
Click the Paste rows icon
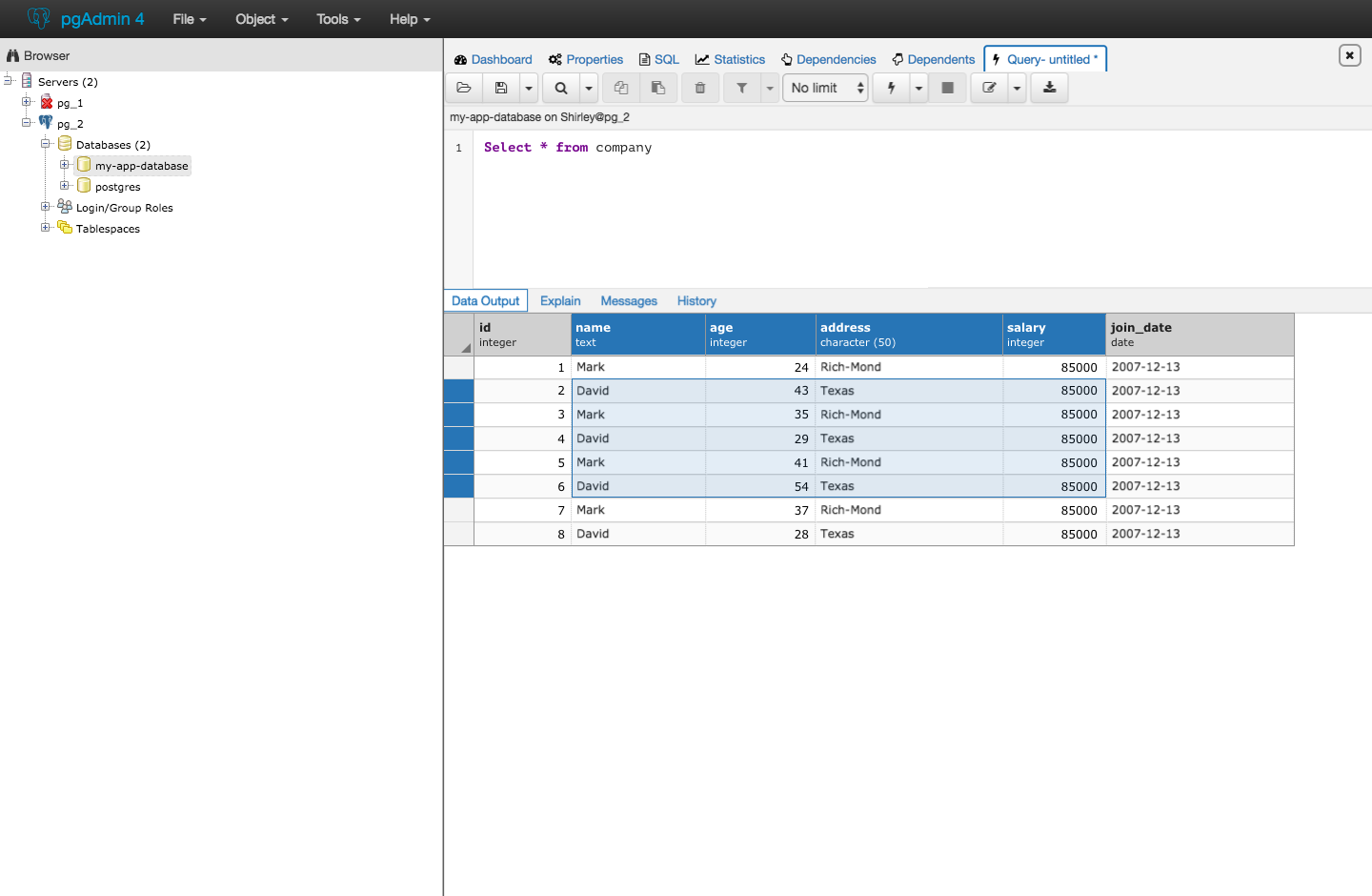(658, 88)
